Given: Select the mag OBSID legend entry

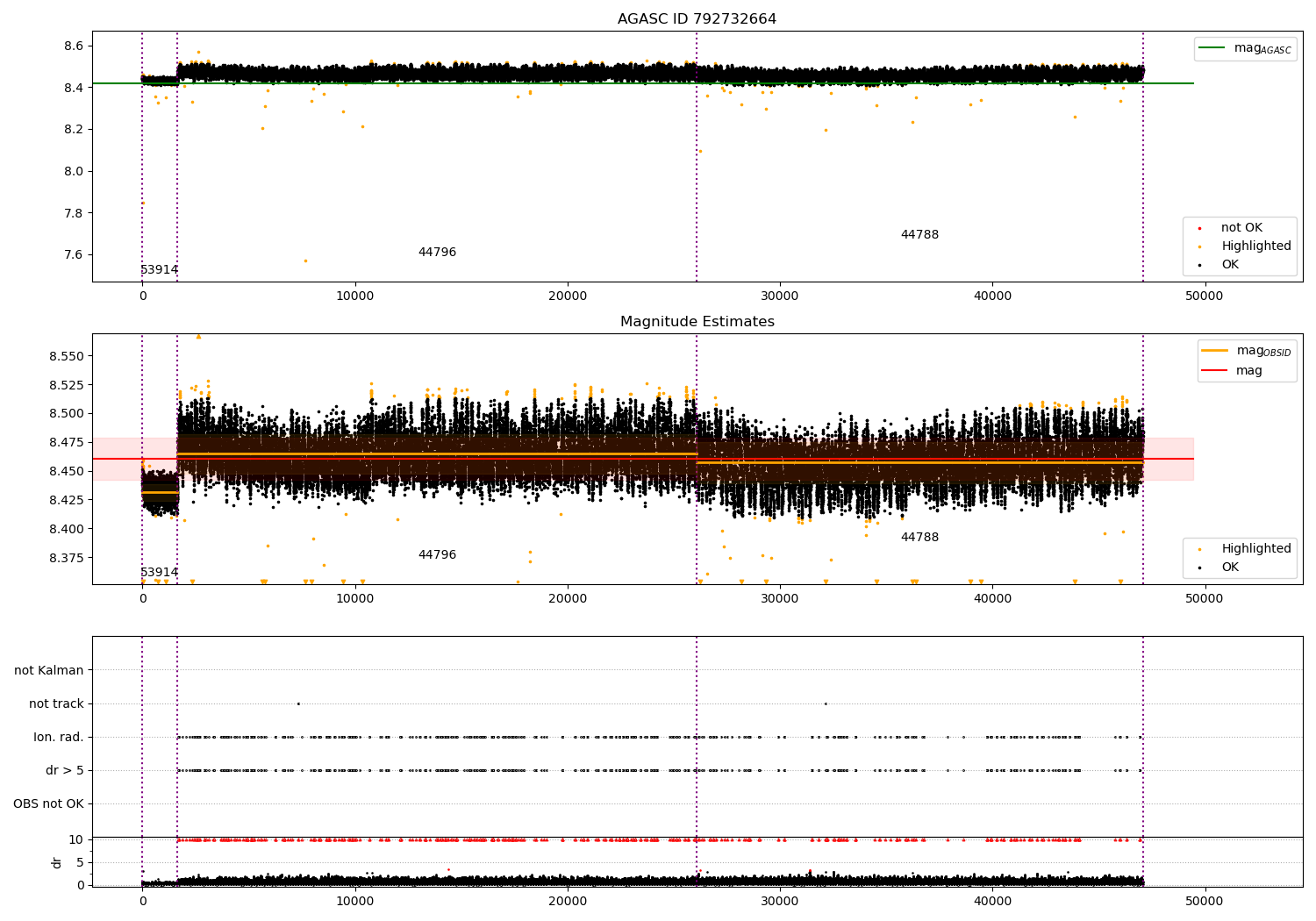Looking at the screenshot, I should point(1263,351).
